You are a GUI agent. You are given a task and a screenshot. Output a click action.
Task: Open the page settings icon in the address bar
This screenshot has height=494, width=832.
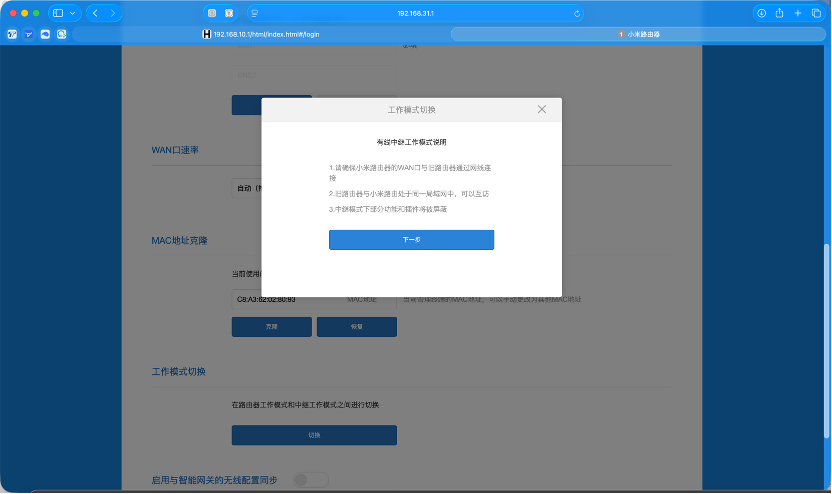click(x=255, y=13)
